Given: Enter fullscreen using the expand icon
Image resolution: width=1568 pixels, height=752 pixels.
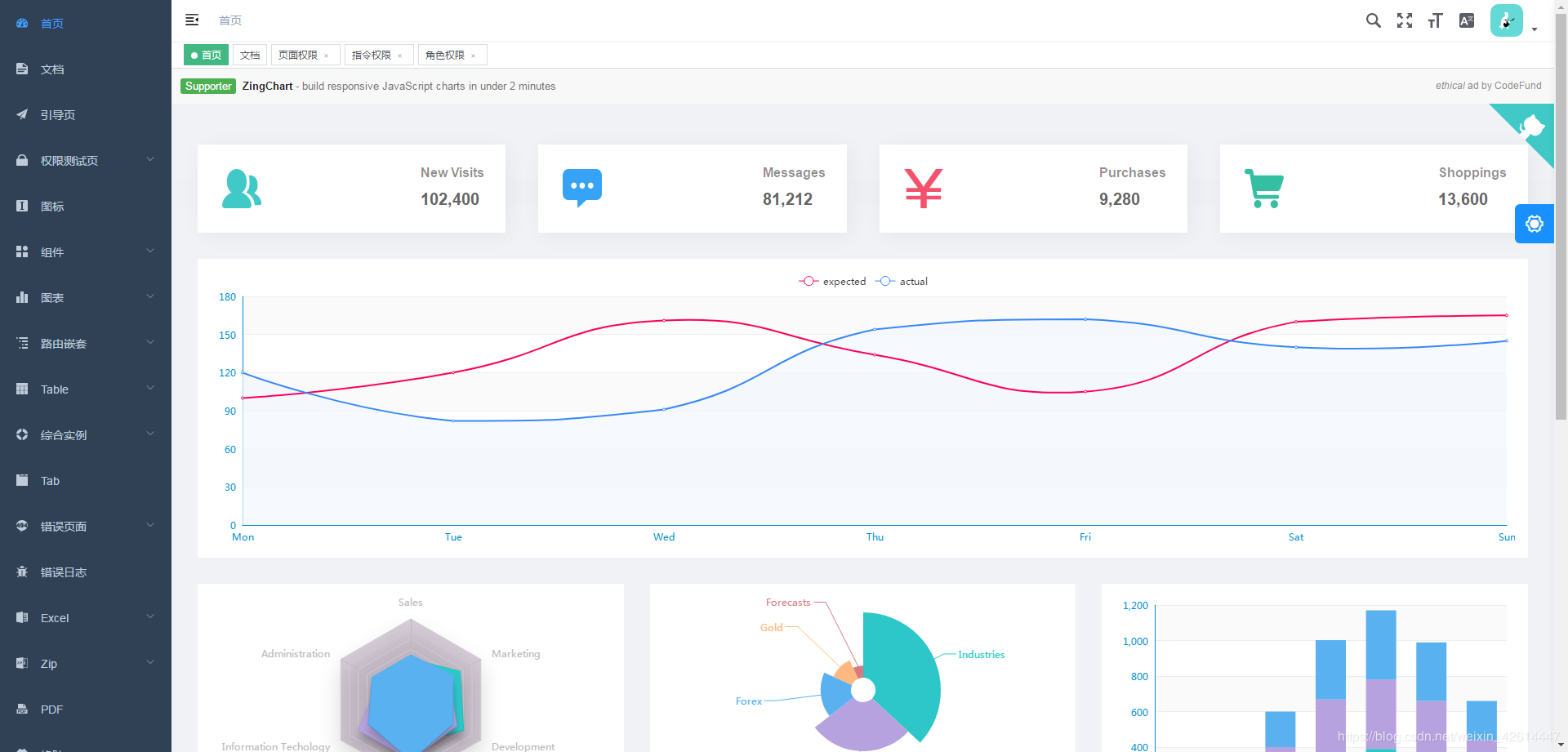Looking at the screenshot, I should (x=1405, y=20).
